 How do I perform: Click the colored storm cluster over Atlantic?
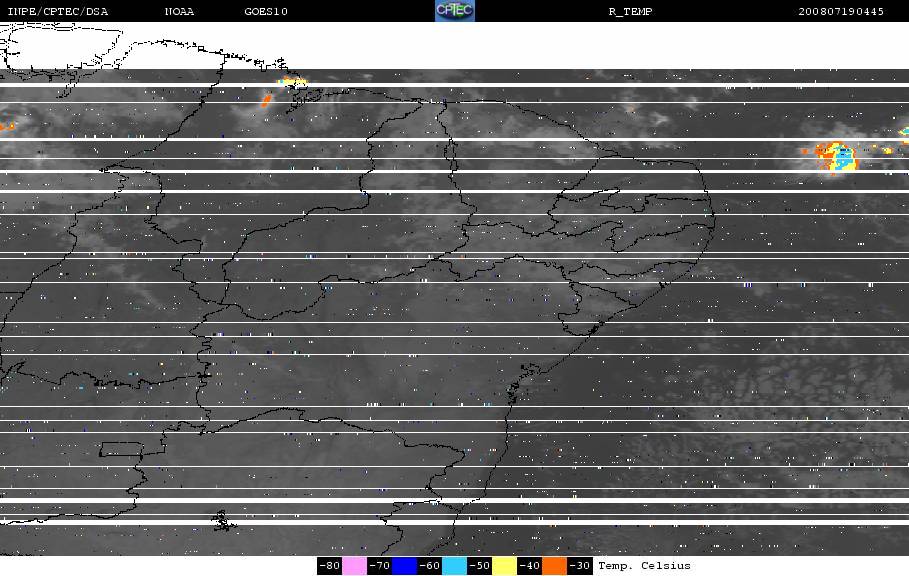(x=835, y=157)
